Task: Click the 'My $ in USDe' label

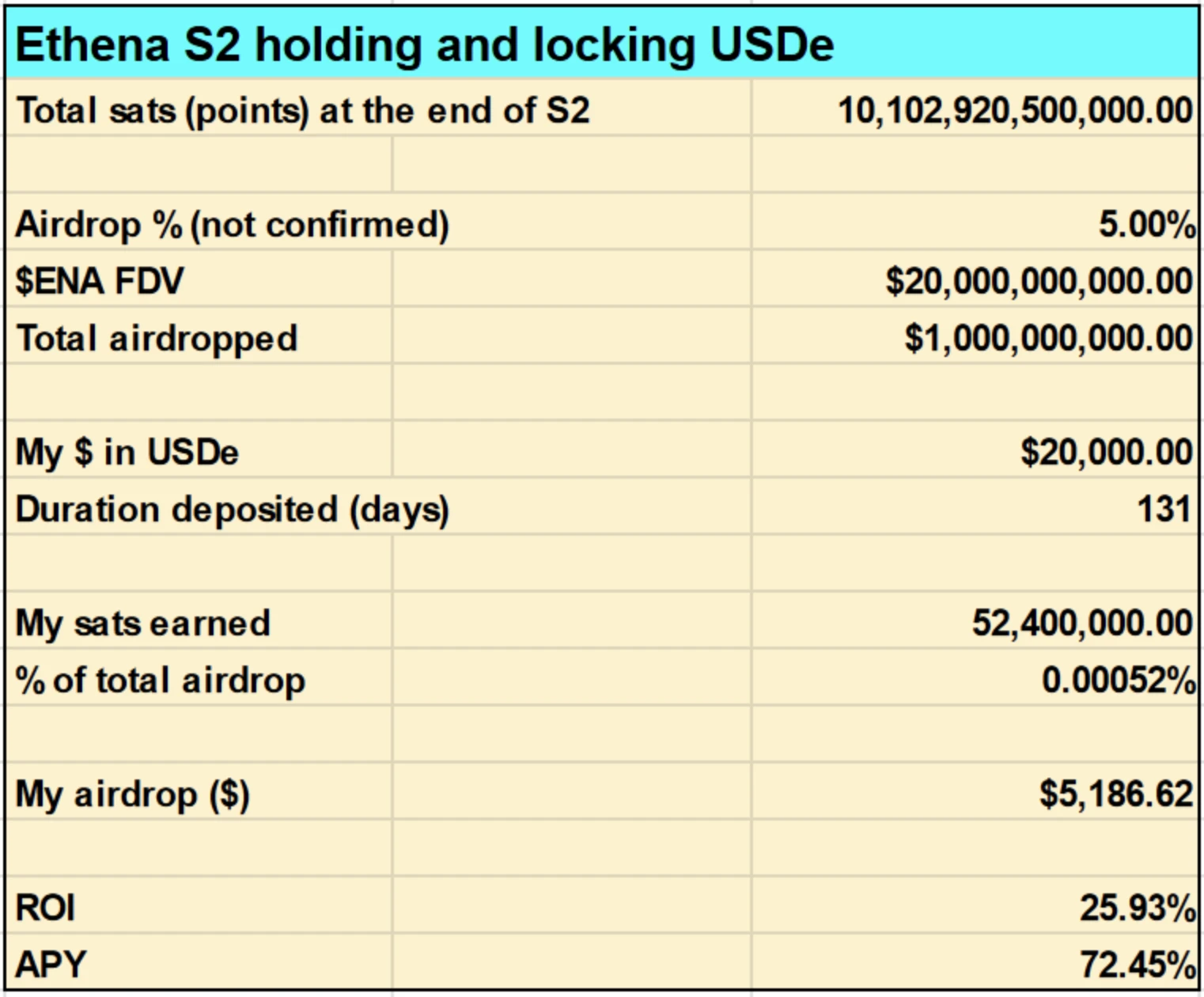Action: click(127, 453)
